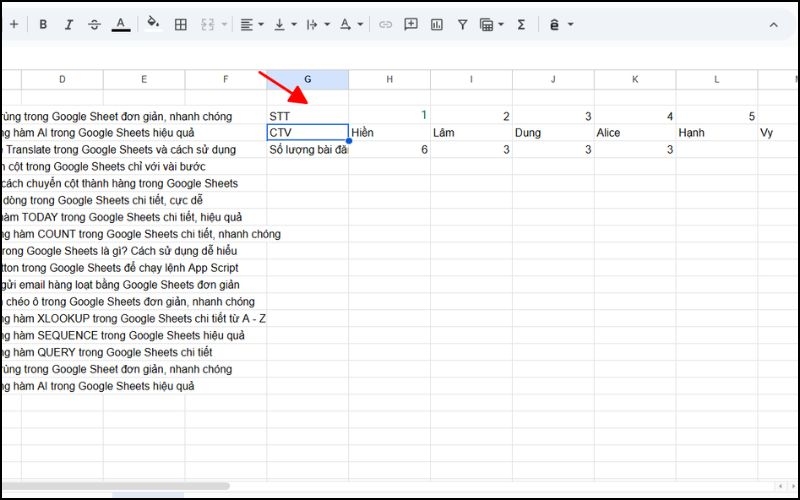Toggle strikethrough formatting
800x500 pixels.
point(94,25)
